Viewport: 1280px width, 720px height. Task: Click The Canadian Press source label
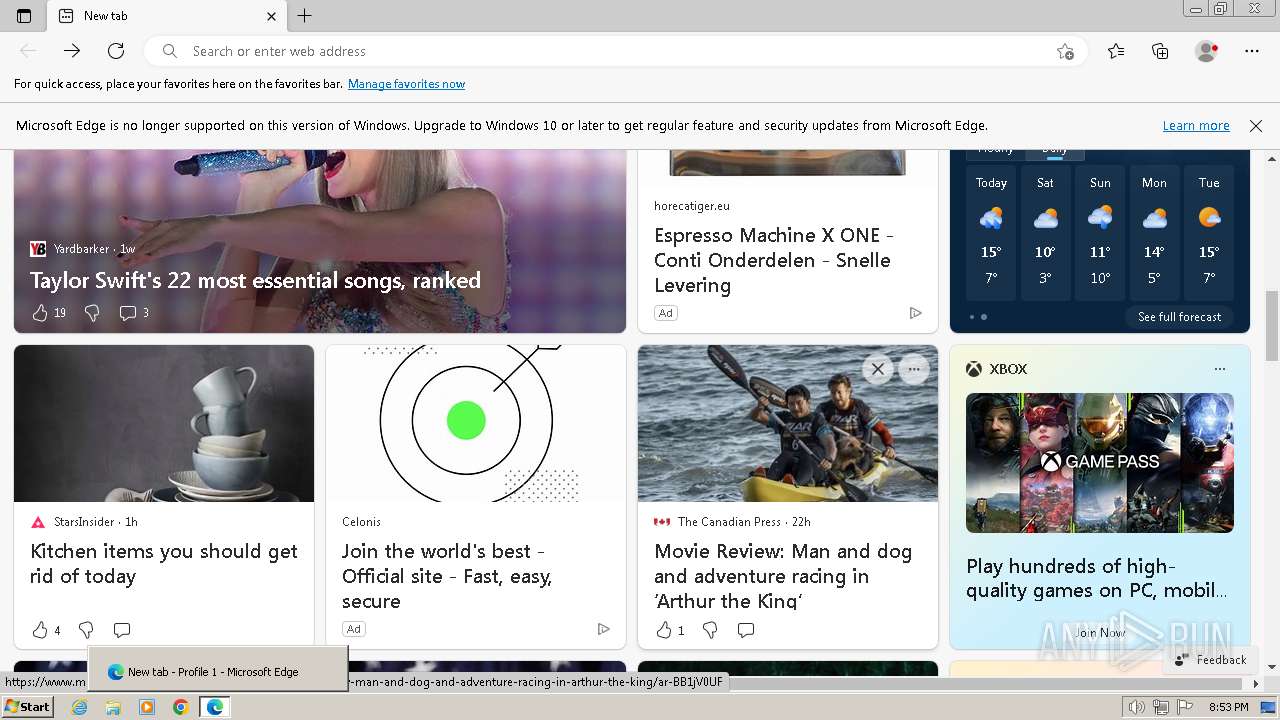point(729,522)
